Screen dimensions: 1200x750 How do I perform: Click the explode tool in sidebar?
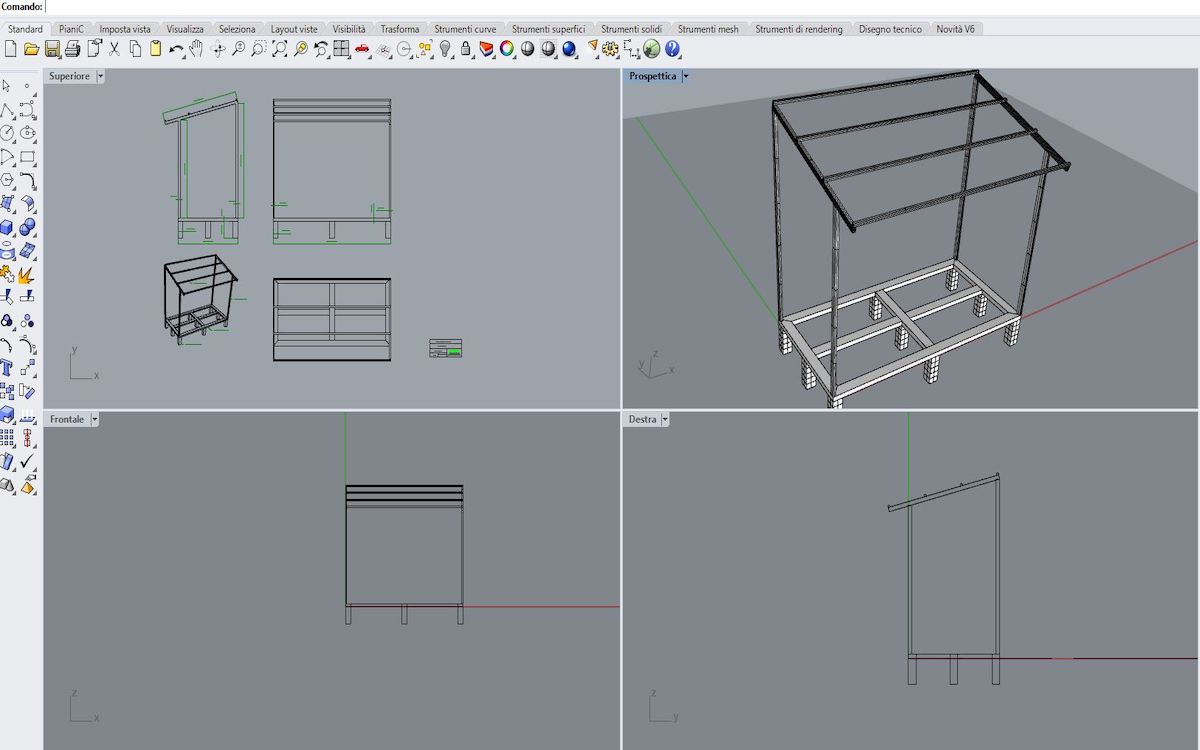(28, 274)
